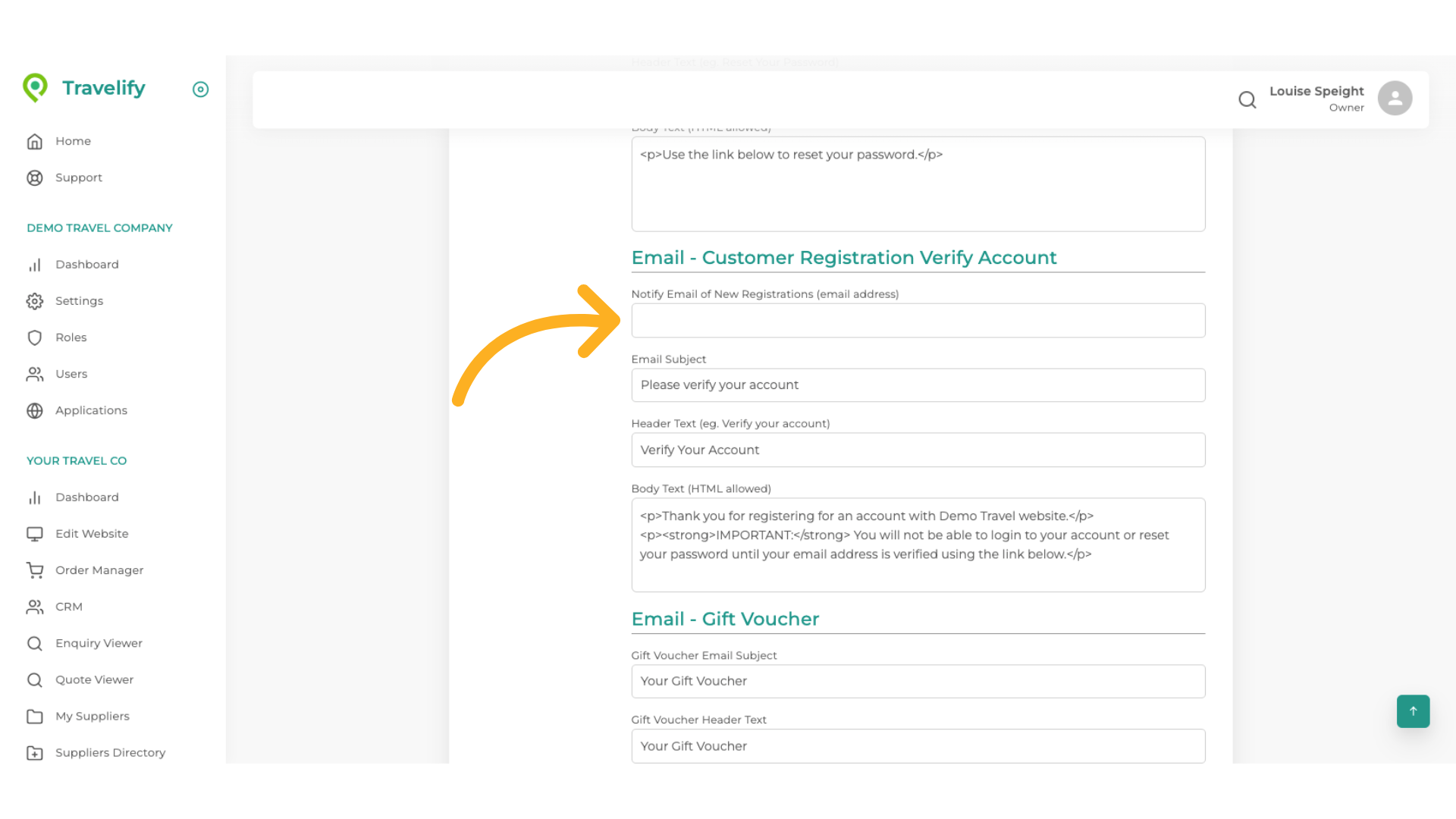
Task: Select the Roles shield icon
Action: click(x=35, y=337)
